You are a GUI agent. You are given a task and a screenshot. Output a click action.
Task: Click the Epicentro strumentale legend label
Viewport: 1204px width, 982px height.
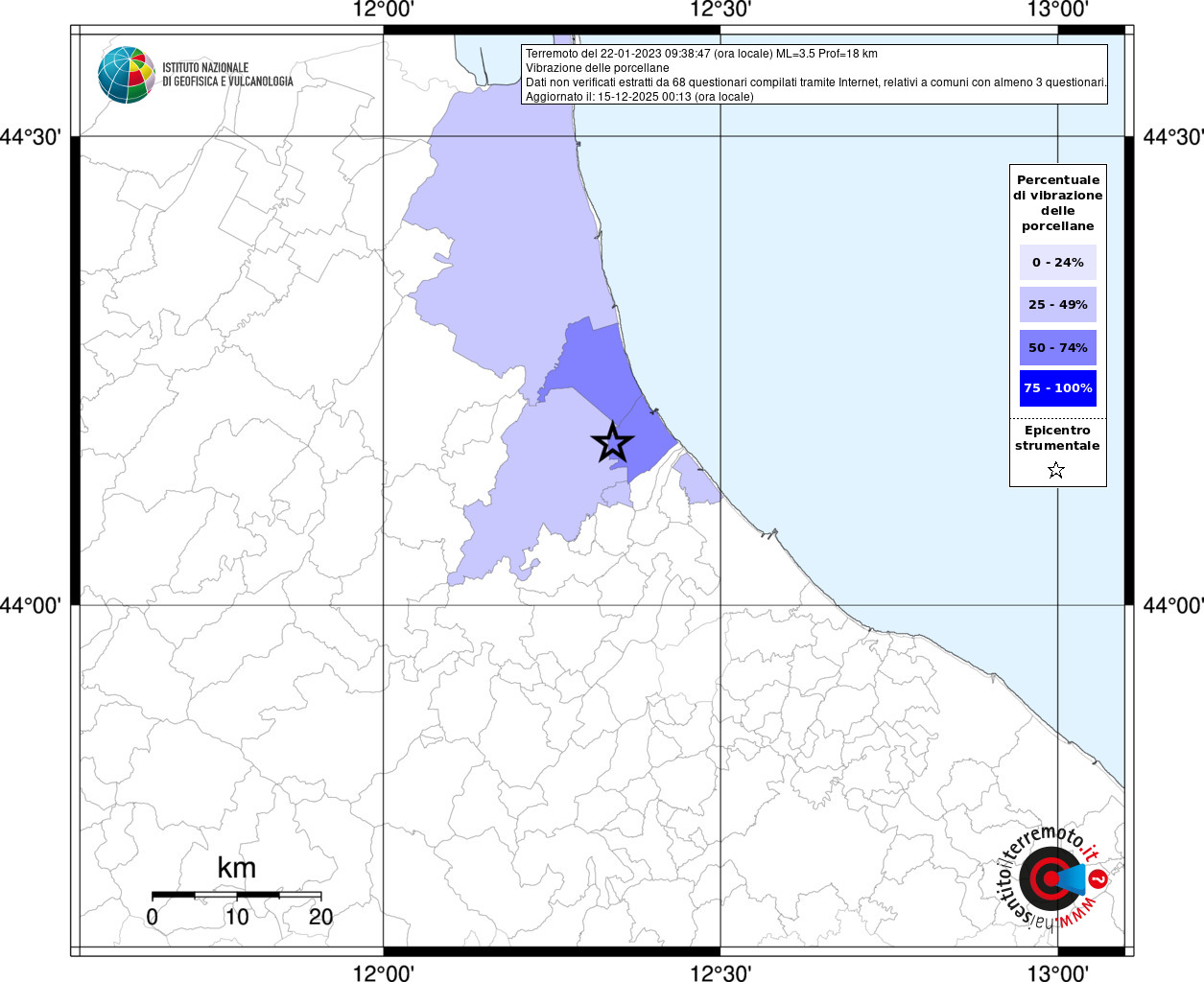click(1057, 437)
